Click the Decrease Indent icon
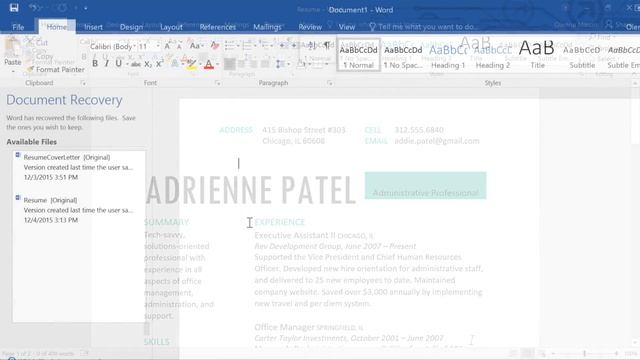 (x=282, y=46)
